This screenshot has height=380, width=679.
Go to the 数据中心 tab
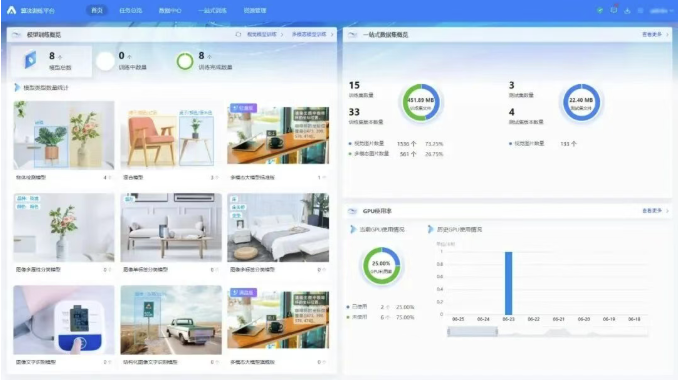(x=170, y=10)
